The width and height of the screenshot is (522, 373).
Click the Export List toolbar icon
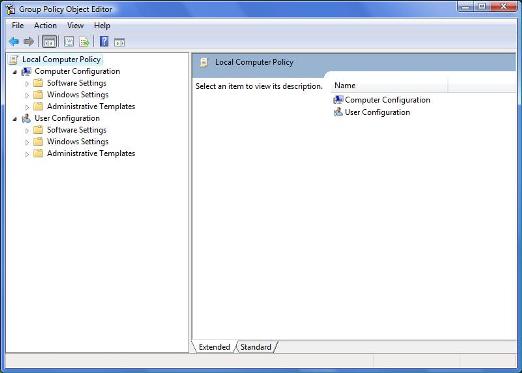pos(84,42)
